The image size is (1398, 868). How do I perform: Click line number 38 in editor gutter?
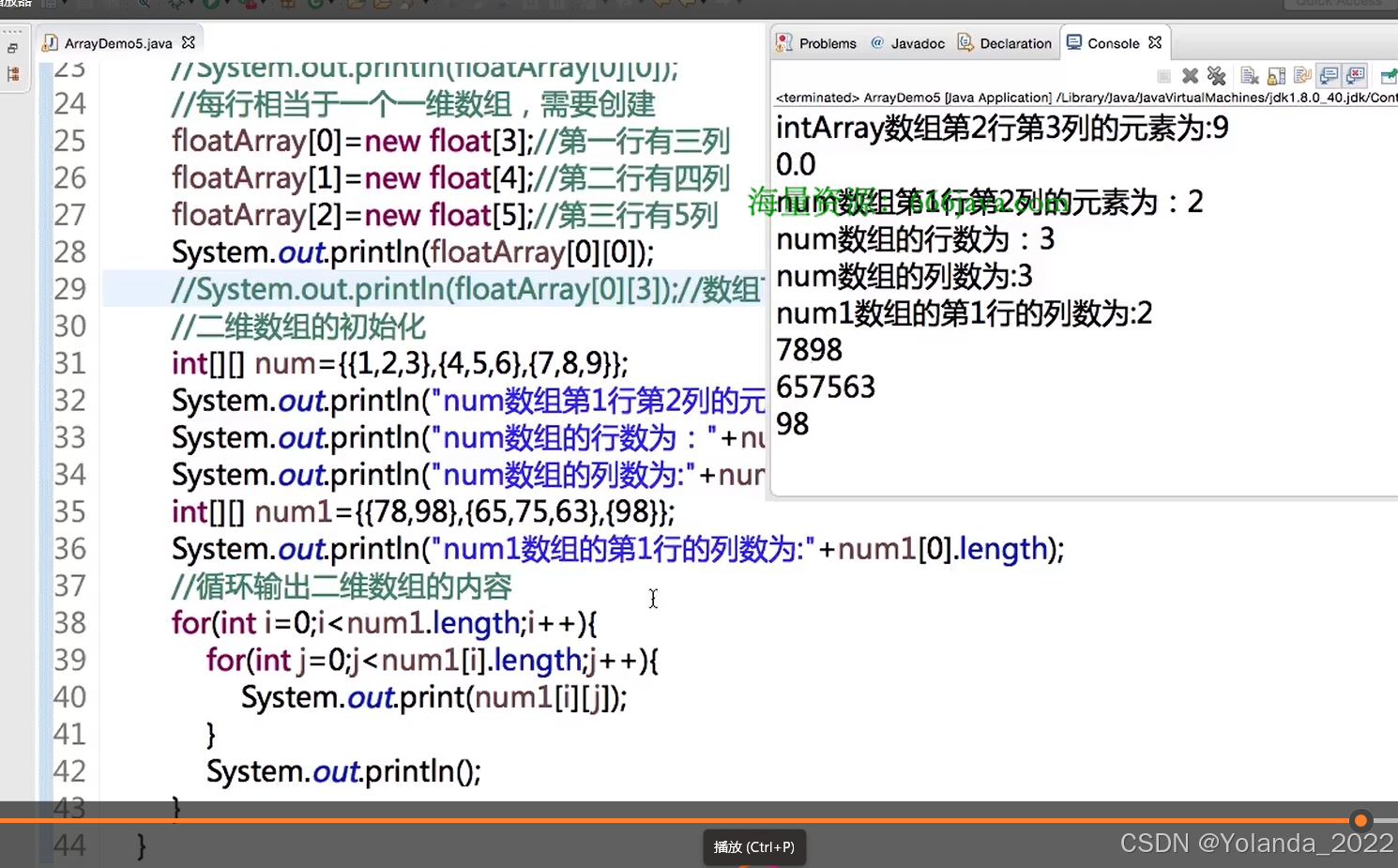69,623
